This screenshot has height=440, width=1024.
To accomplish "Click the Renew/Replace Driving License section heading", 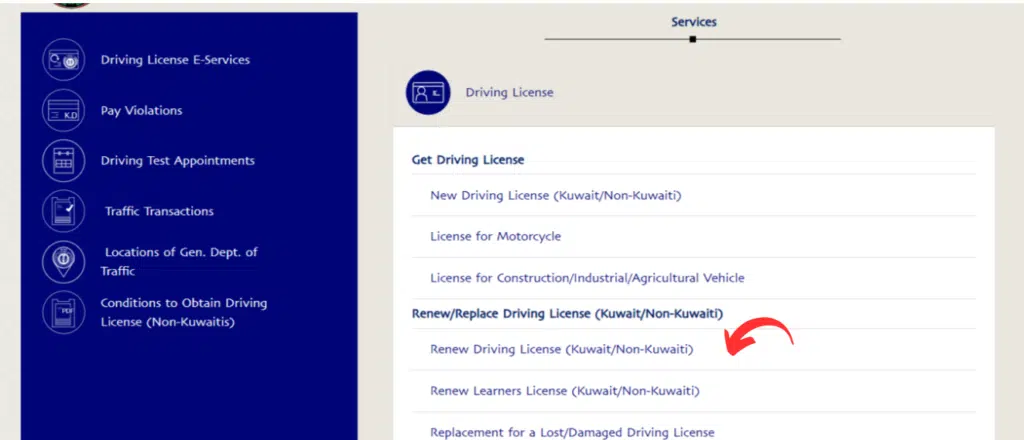I will [x=568, y=314].
